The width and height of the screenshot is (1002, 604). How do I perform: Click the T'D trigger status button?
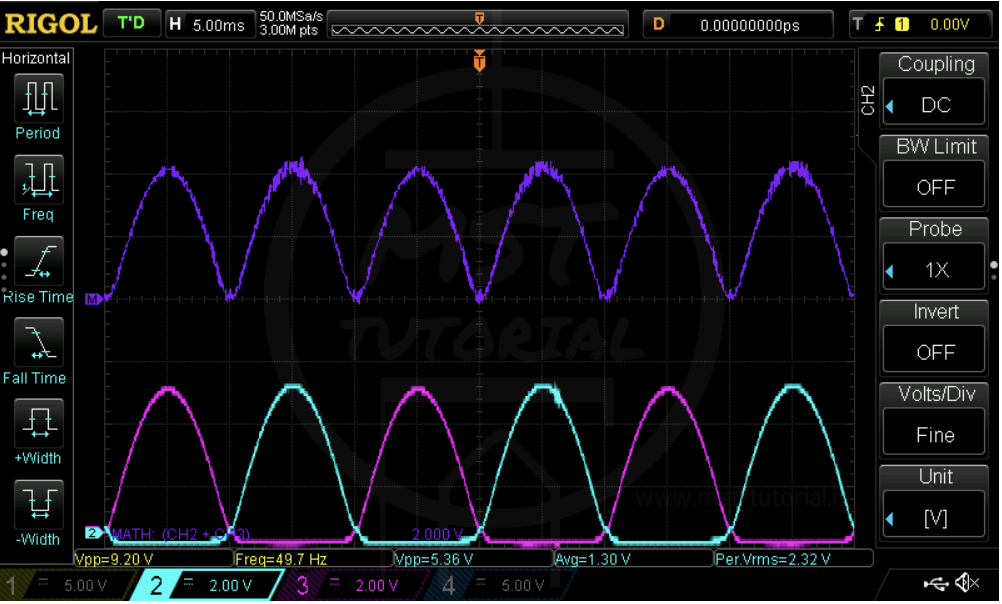click(131, 24)
